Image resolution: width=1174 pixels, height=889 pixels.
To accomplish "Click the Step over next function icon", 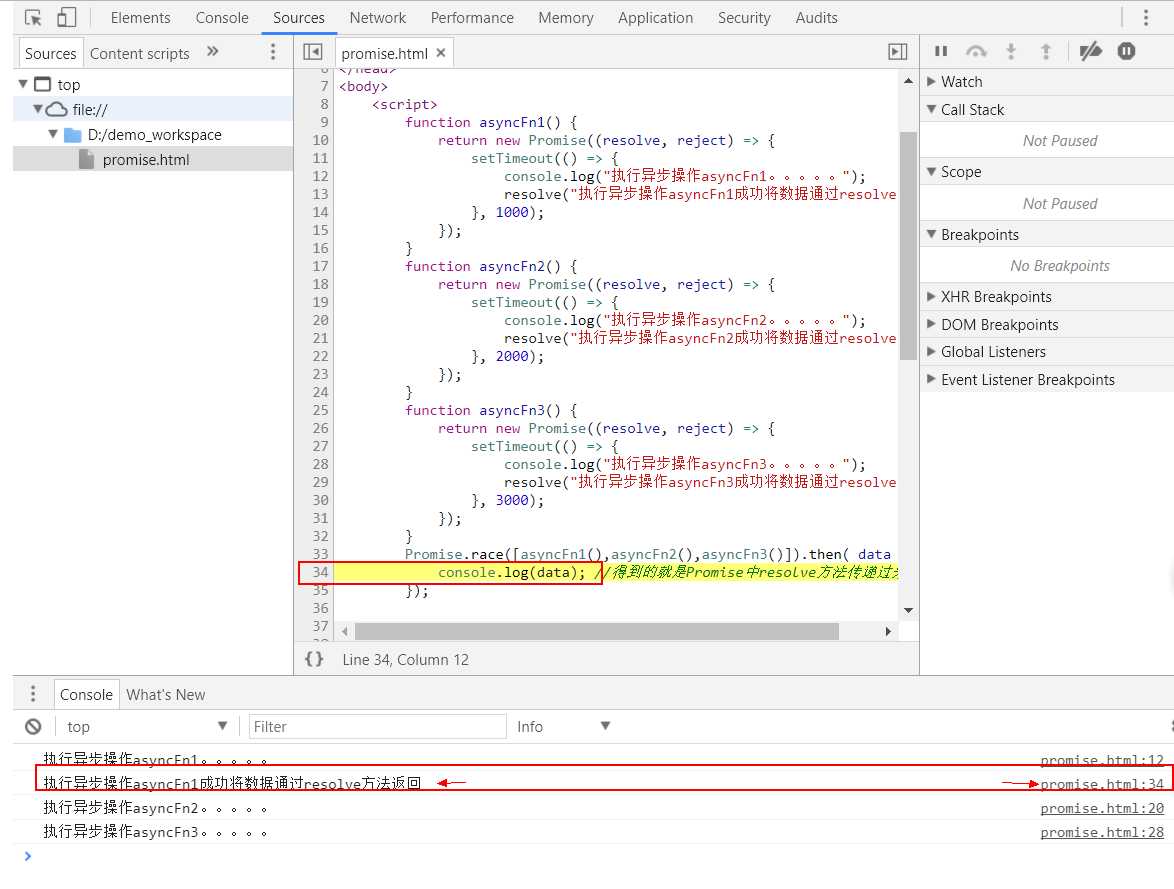I will 976,51.
